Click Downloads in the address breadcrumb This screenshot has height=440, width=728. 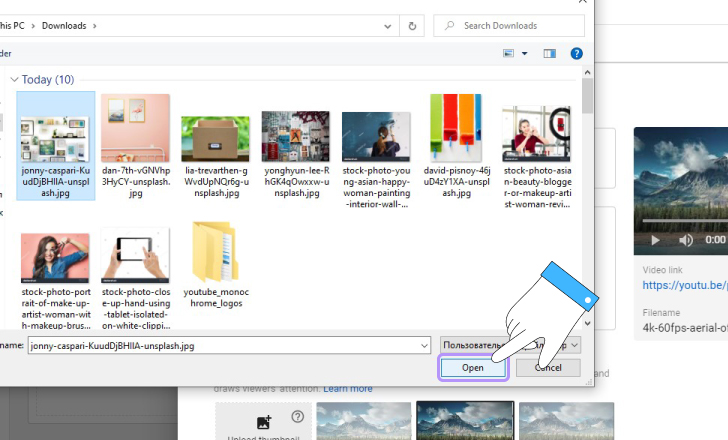pos(64,26)
